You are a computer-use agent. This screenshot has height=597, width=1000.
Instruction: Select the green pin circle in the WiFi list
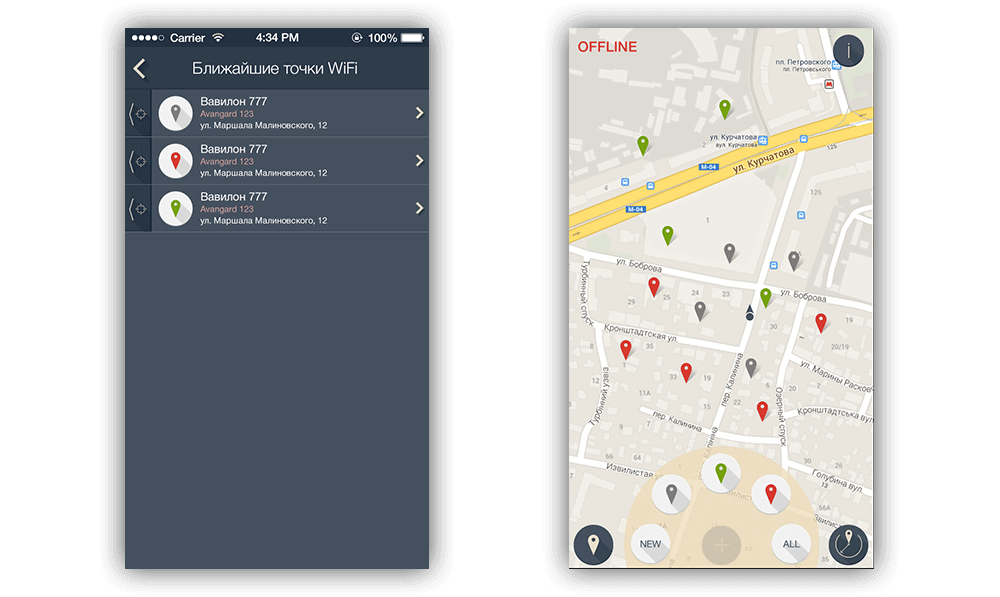(175, 209)
